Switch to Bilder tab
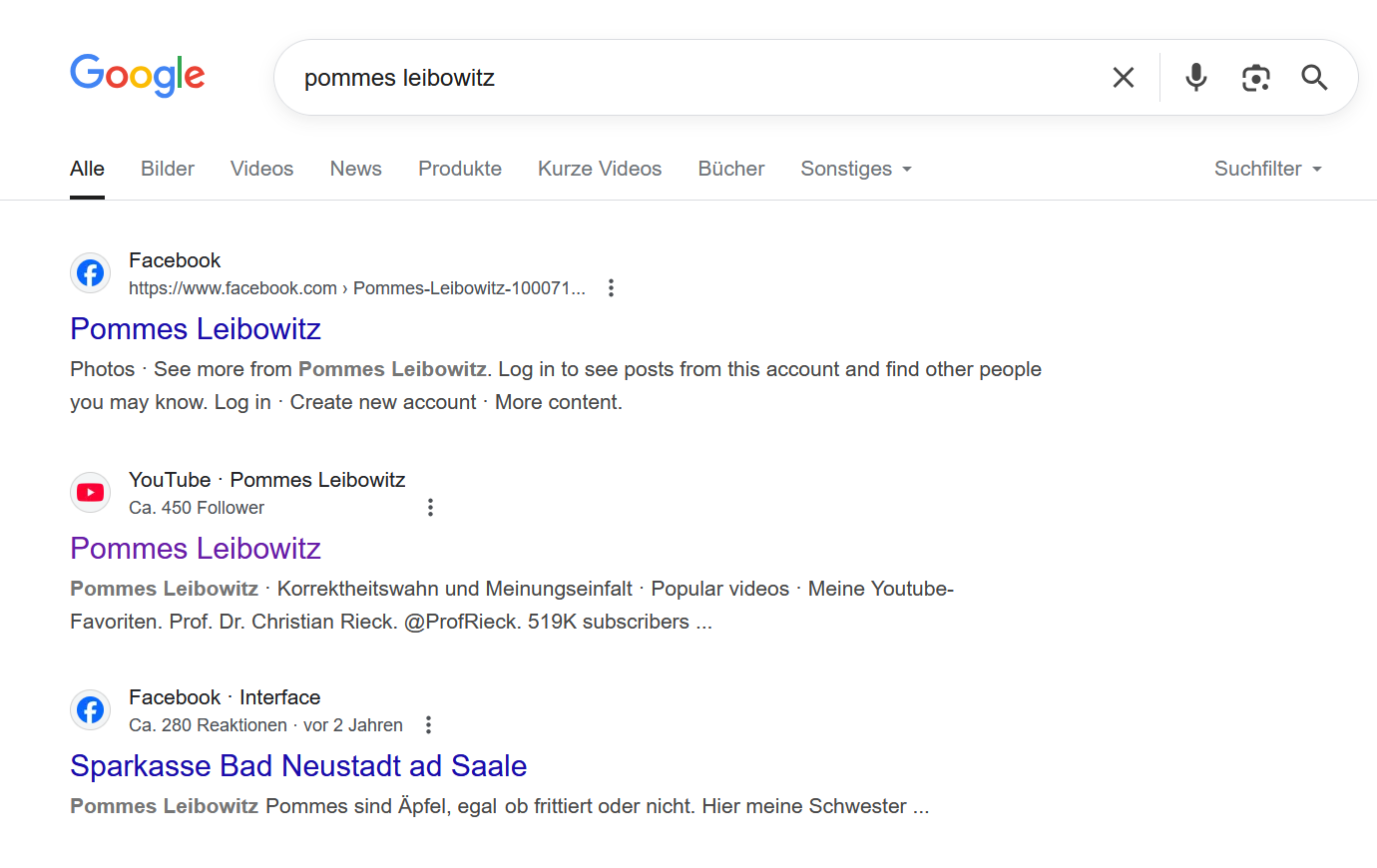 point(168,169)
